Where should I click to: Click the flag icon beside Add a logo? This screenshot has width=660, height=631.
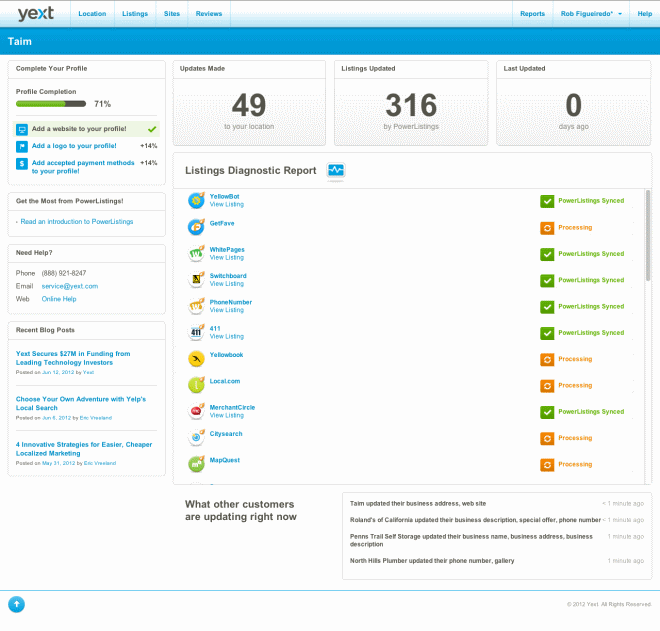(22, 146)
